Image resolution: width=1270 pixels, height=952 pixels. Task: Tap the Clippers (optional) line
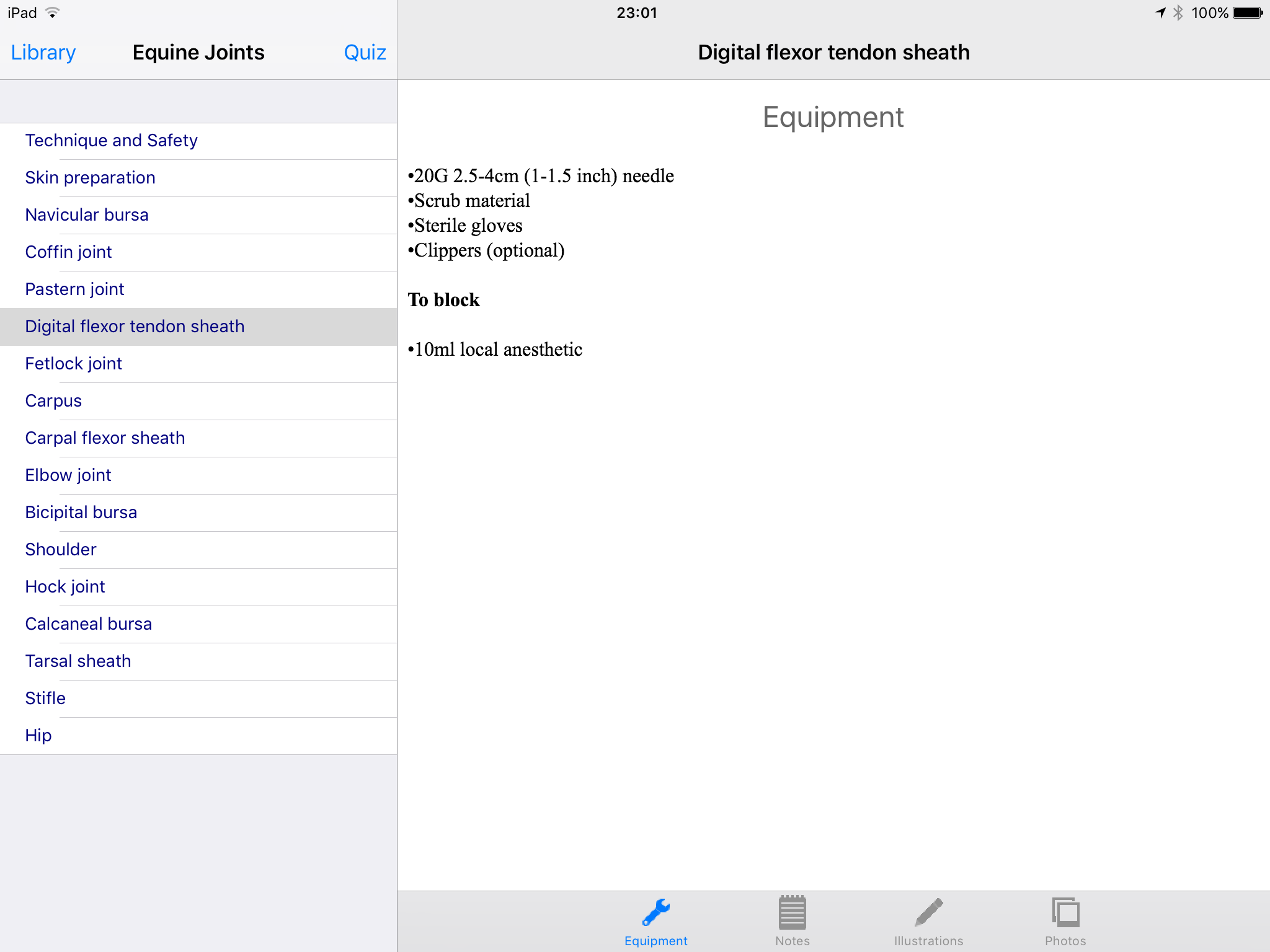click(x=486, y=250)
